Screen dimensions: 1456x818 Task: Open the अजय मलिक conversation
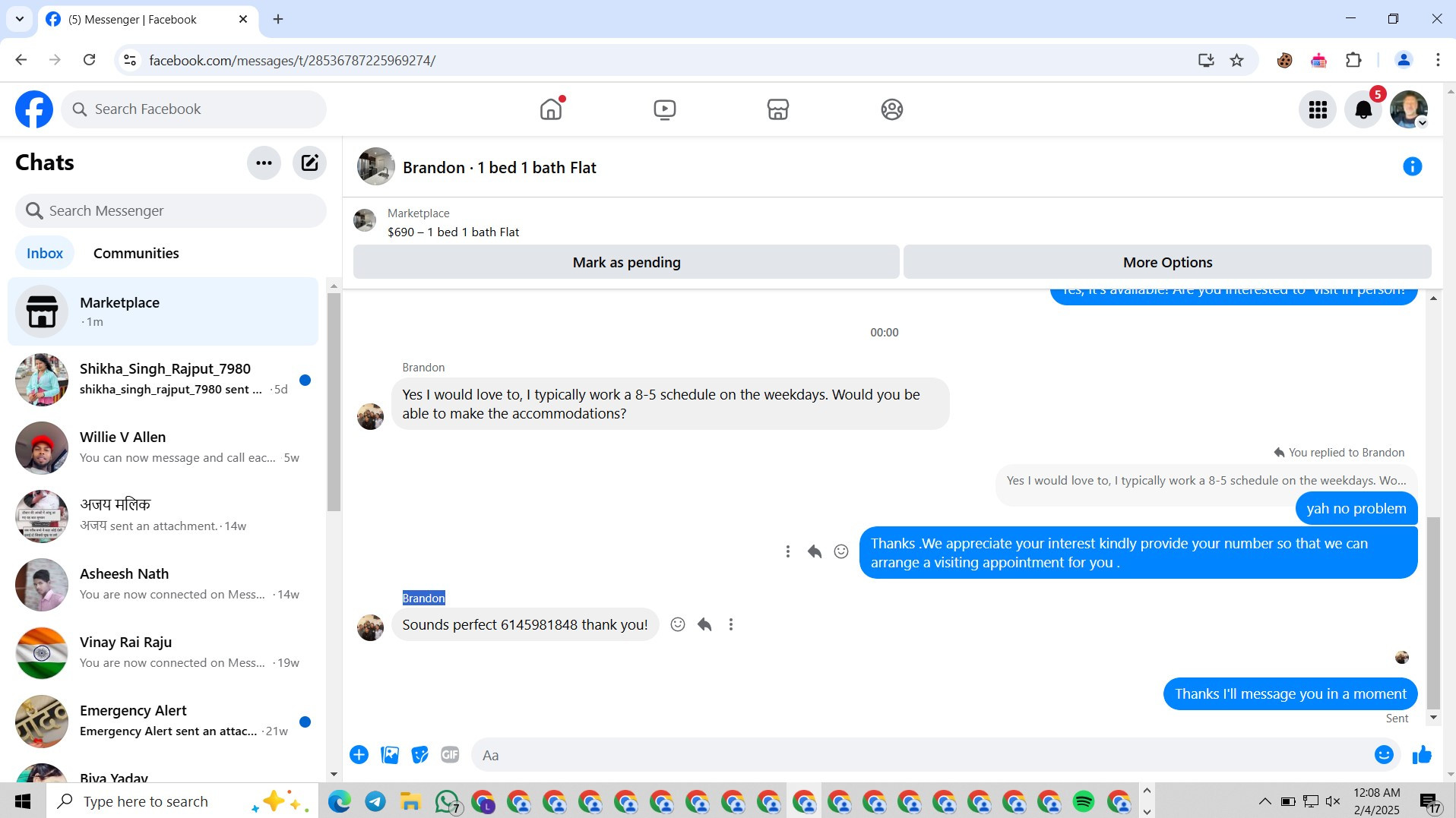pos(163,516)
